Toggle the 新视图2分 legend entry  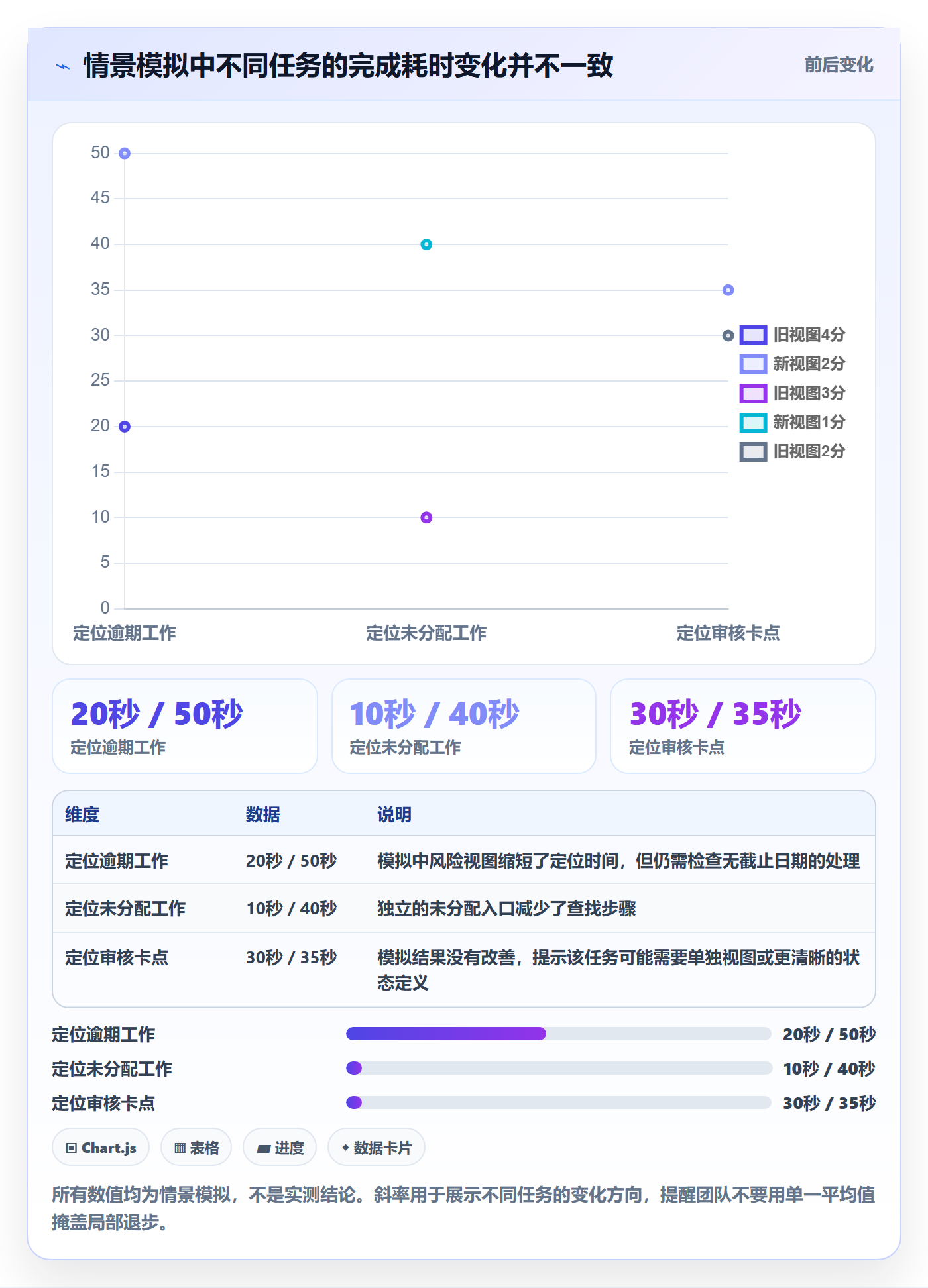pos(793,364)
